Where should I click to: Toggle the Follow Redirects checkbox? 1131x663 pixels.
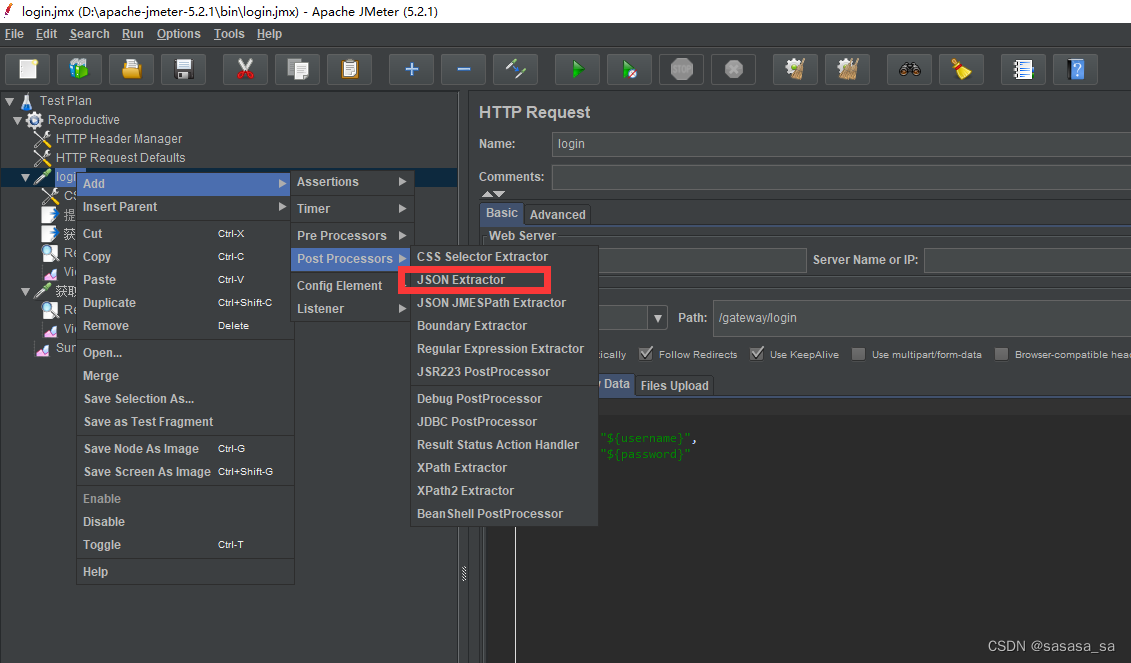coord(646,354)
